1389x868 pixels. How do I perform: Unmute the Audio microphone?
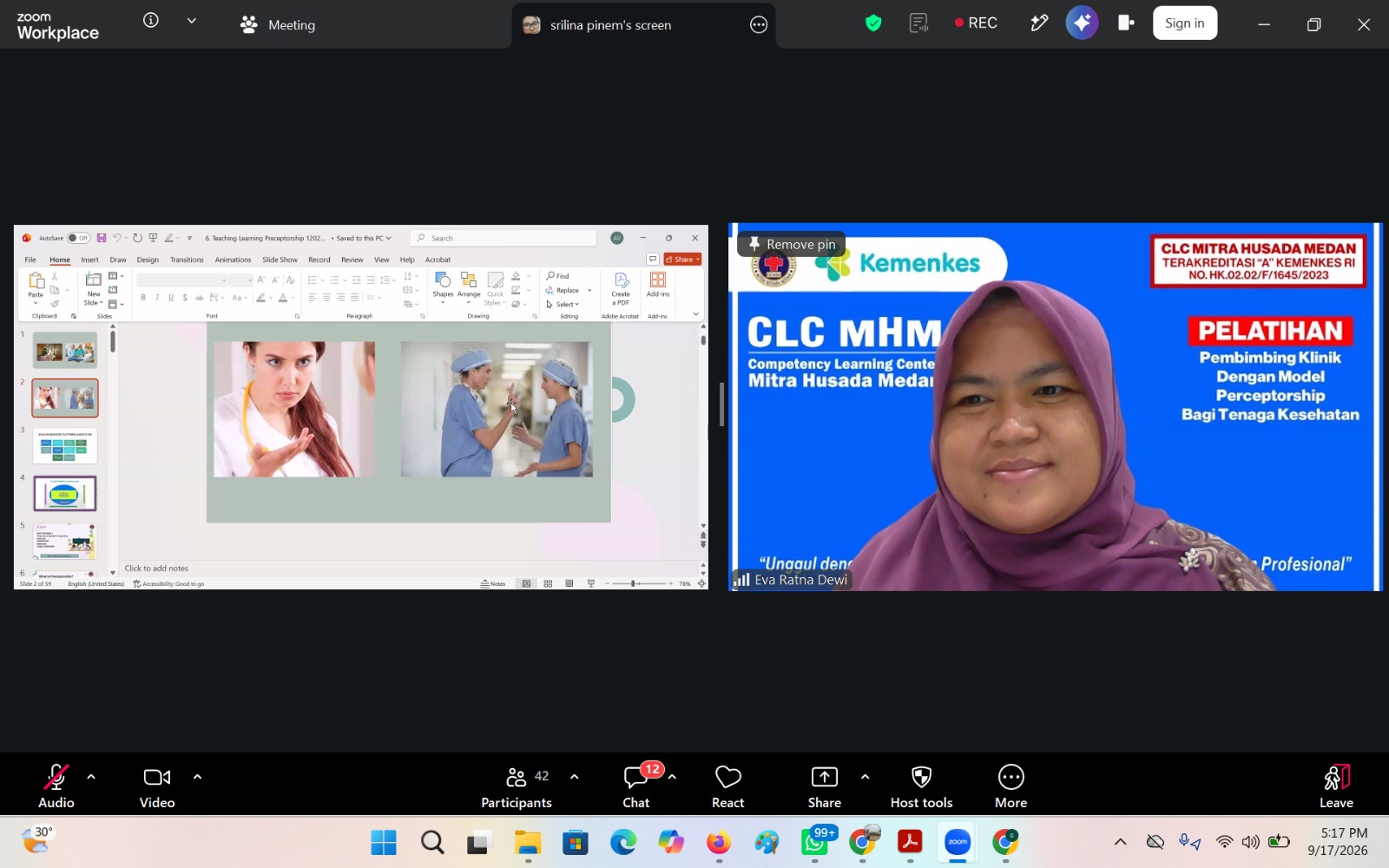pos(56,786)
